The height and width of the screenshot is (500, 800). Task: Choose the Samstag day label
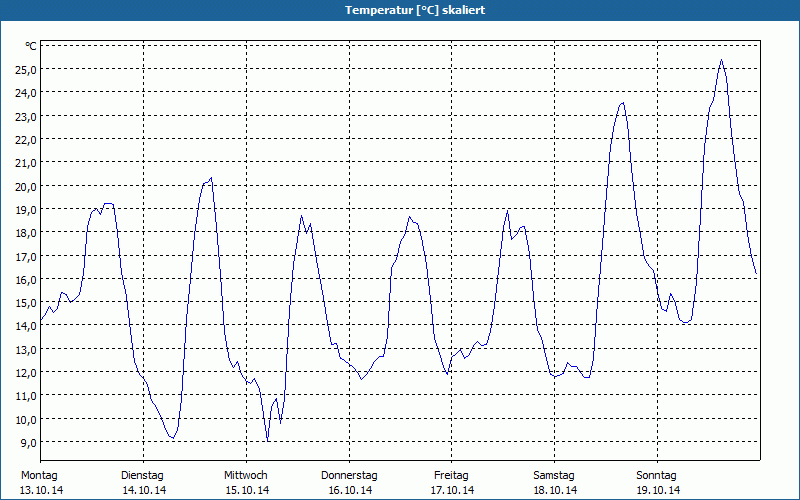point(554,475)
